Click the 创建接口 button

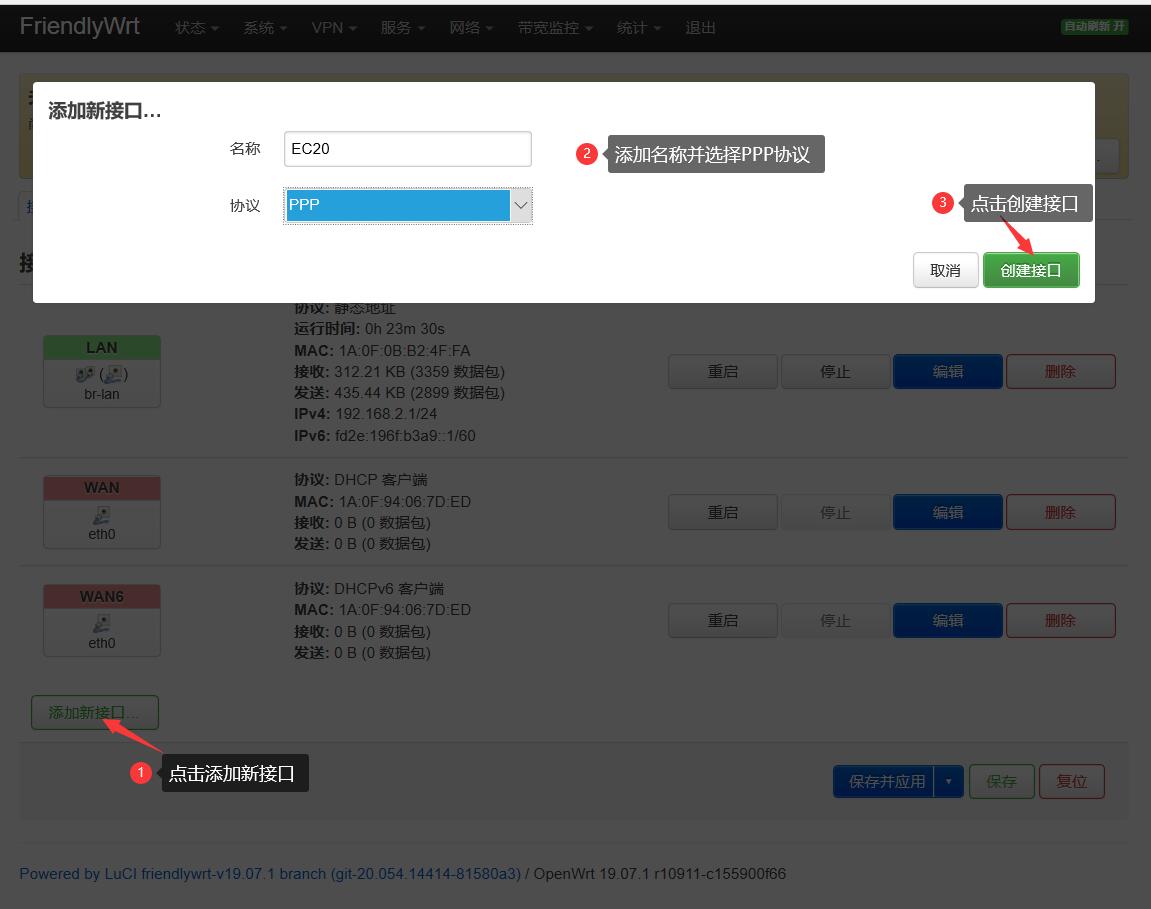[x=1031, y=270]
